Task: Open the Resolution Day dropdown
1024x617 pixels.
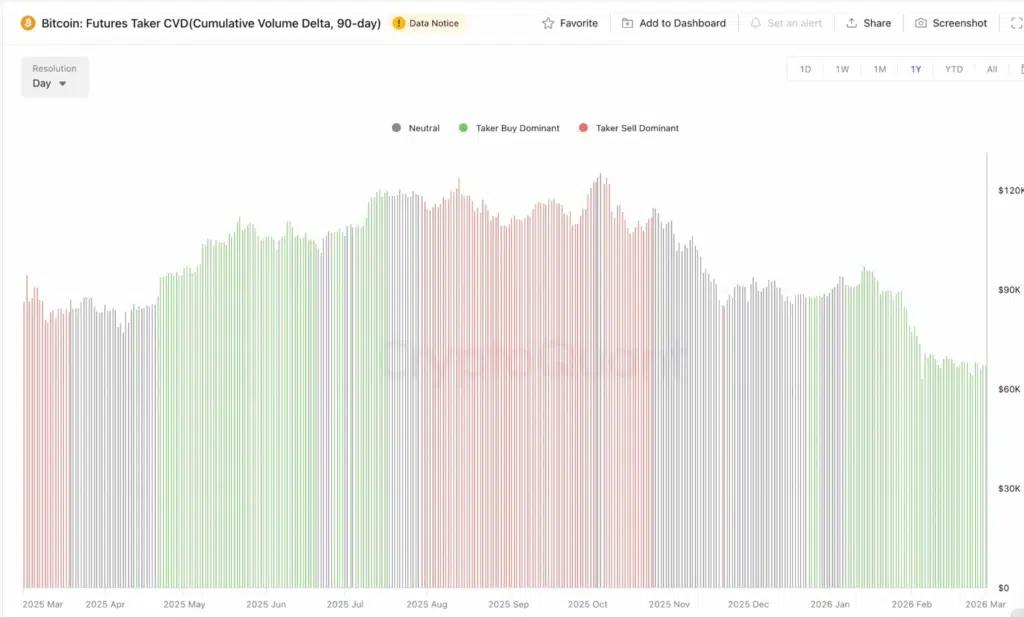Action: pyautogui.click(x=54, y=77)
